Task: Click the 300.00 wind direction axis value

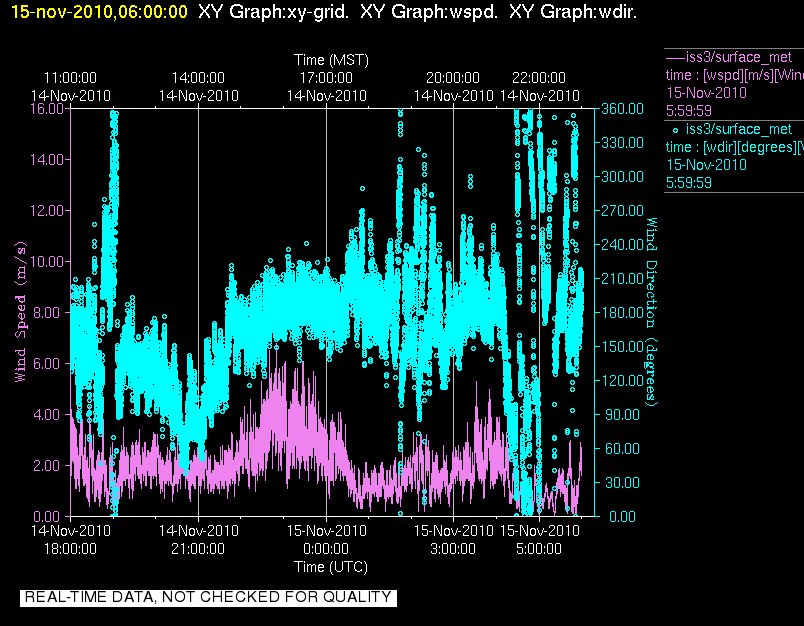Action: pos(622,176)
